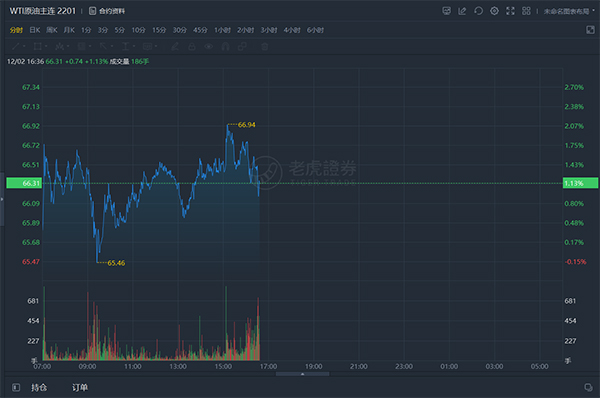Toggle drawing visibility with the eye icon
The height and width of the screenshot is (398, 600).
click(209, 47)
